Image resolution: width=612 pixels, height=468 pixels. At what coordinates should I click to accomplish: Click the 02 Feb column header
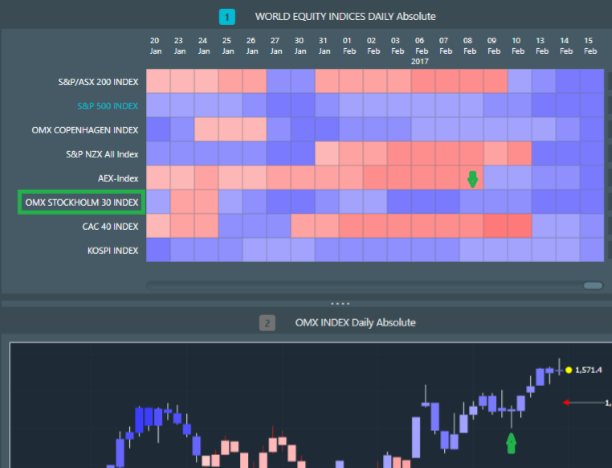[373, 46]
